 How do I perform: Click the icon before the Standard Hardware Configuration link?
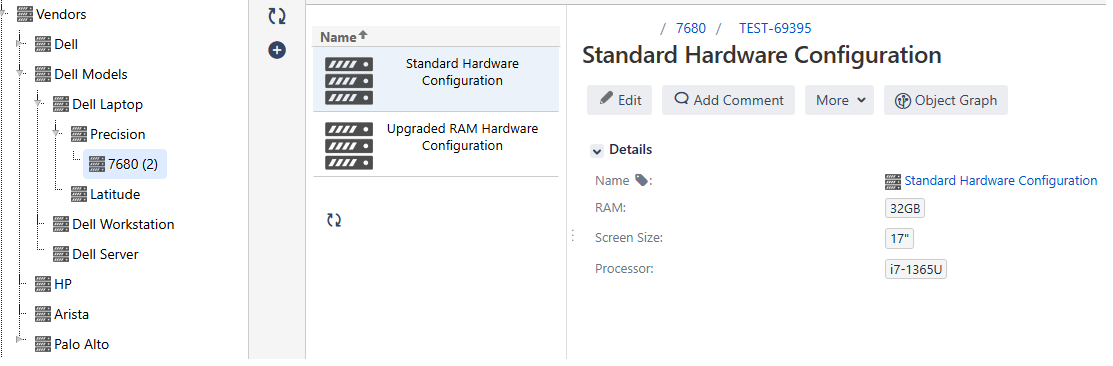tap(893, 182)
